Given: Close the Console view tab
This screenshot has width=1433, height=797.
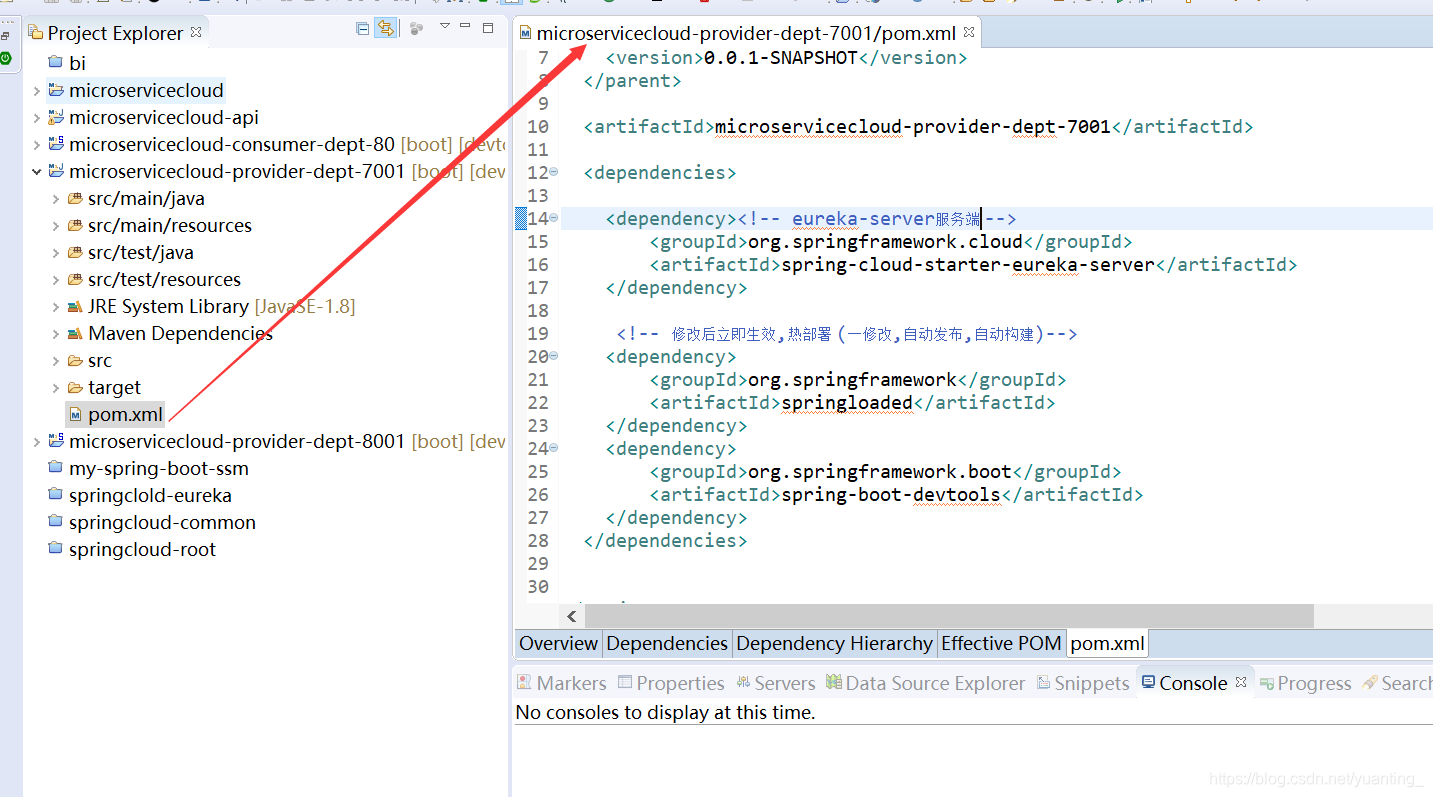Looking at the screenshot, I should pos(1241,682).
